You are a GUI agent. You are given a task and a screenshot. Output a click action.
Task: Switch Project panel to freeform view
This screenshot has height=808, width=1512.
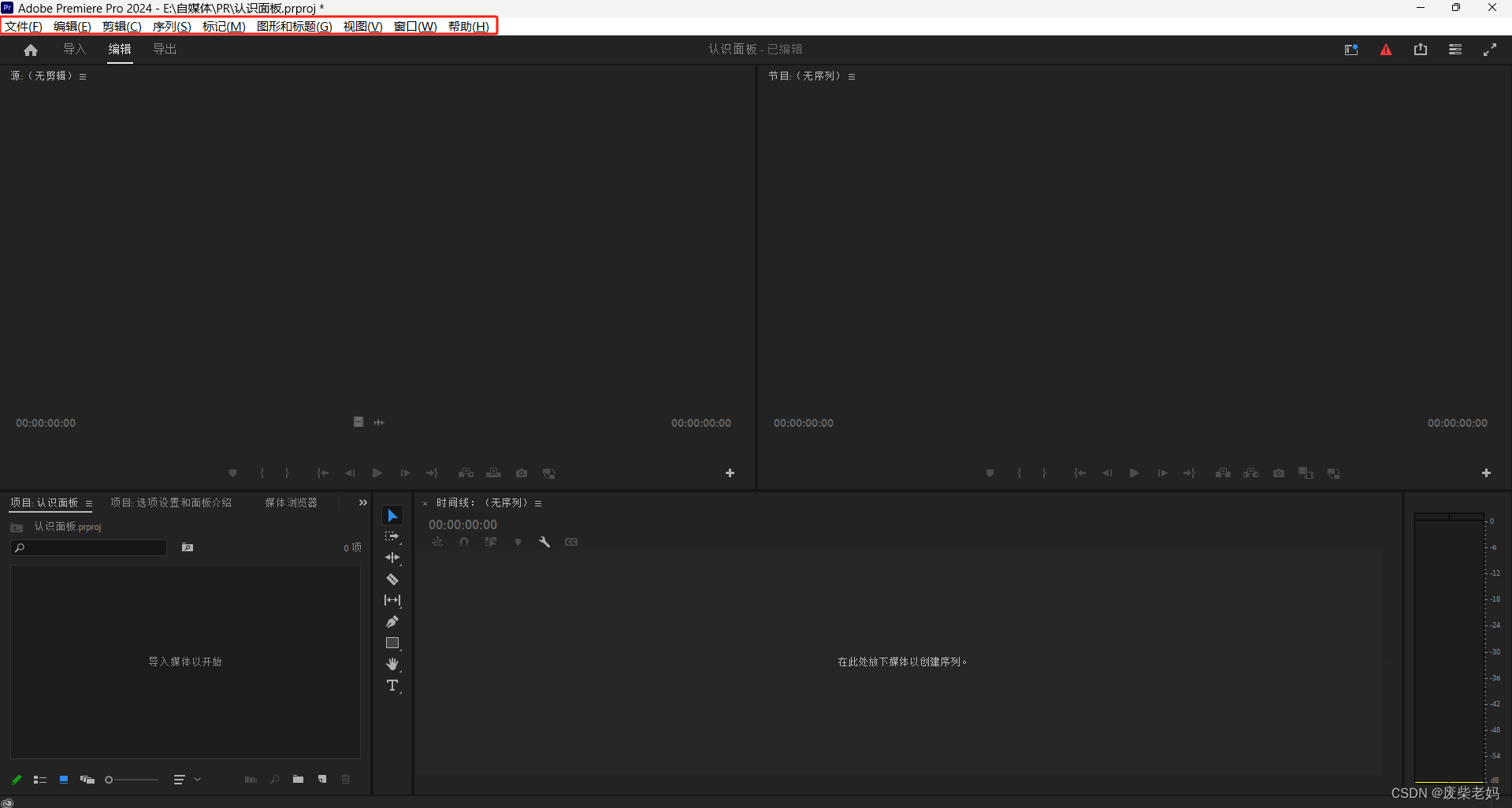[x=87, y=780]
